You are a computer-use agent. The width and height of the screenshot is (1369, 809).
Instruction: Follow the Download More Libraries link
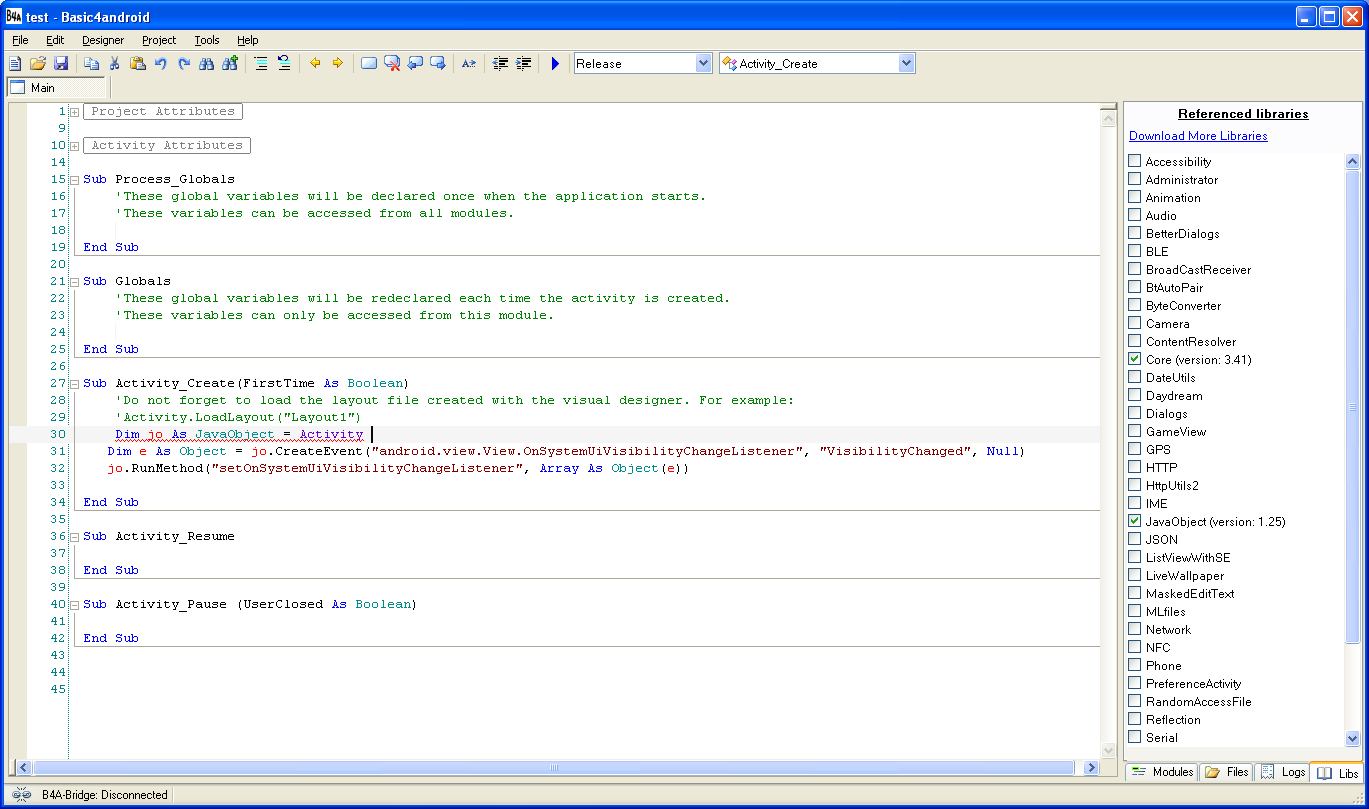1198,136
